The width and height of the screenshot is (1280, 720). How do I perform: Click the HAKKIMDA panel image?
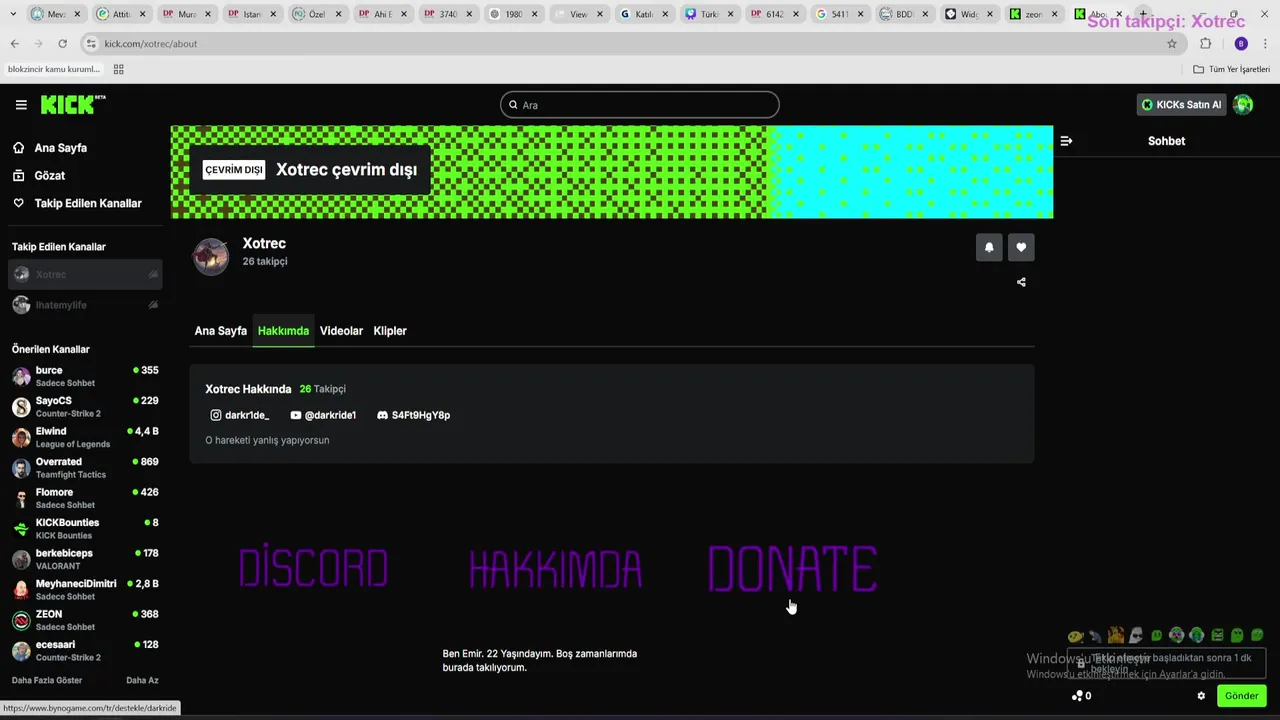click(x=555, y=568)
